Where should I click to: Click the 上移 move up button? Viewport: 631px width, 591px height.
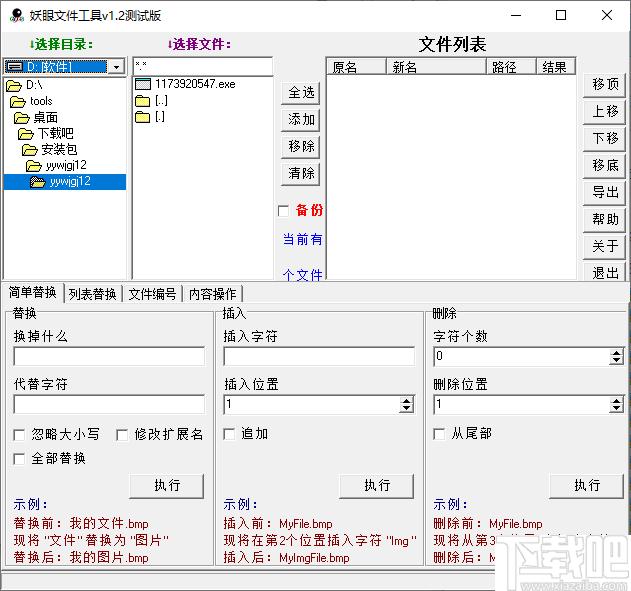tap(604, 111)
